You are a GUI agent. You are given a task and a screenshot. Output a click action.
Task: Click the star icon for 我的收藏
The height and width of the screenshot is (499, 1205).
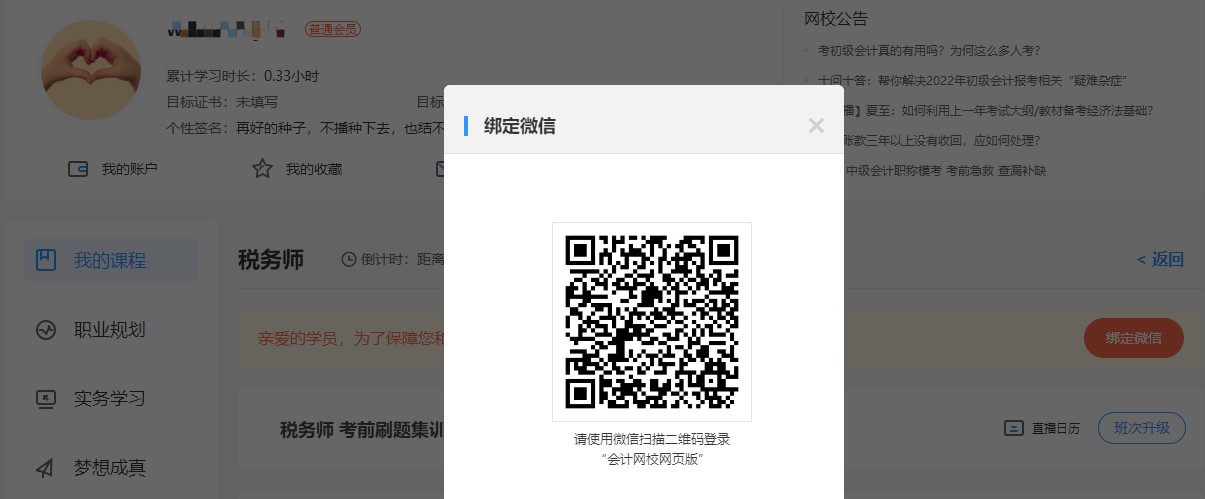click(262, 169)
